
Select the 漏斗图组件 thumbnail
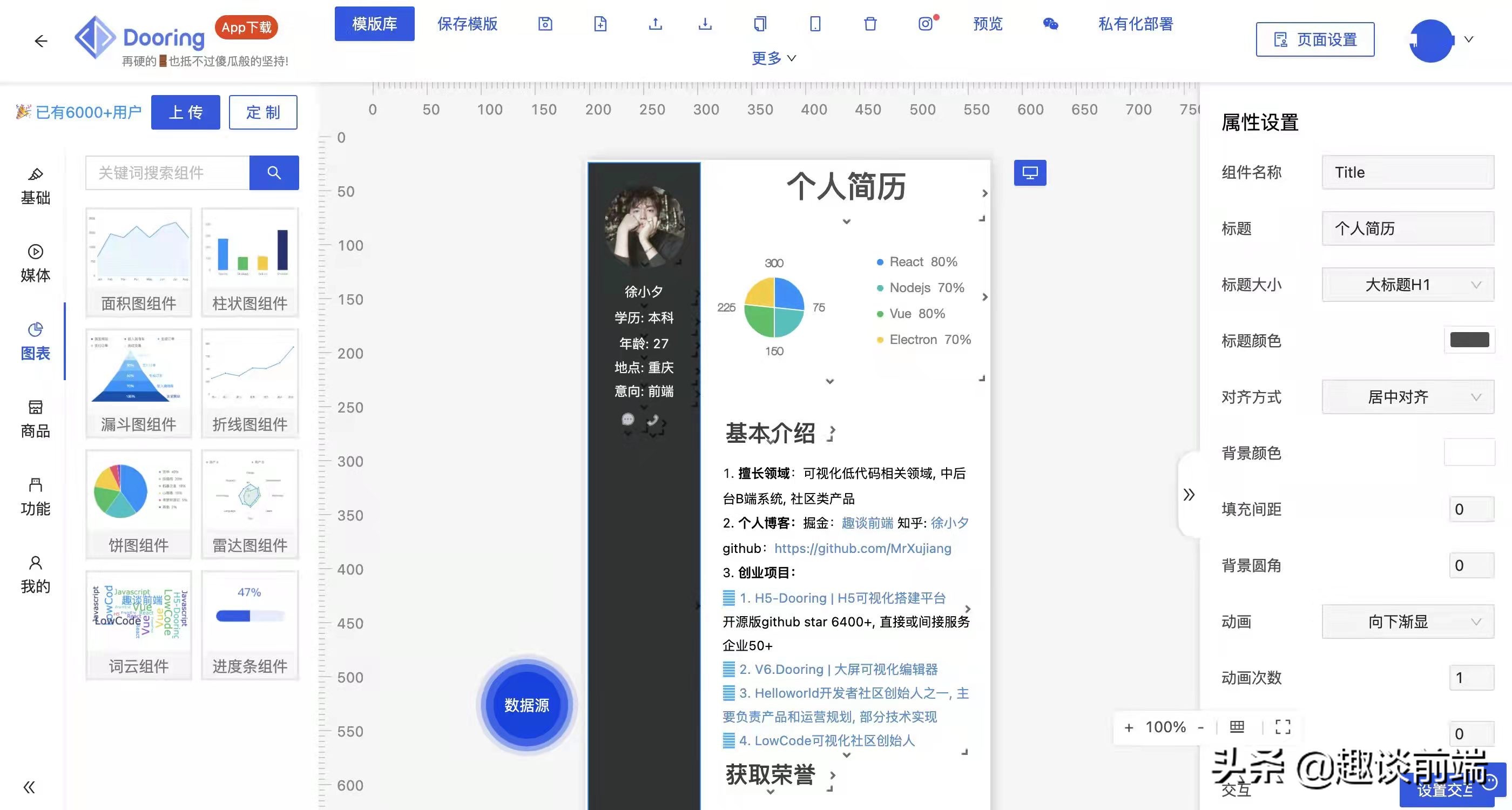pos(139,383)
